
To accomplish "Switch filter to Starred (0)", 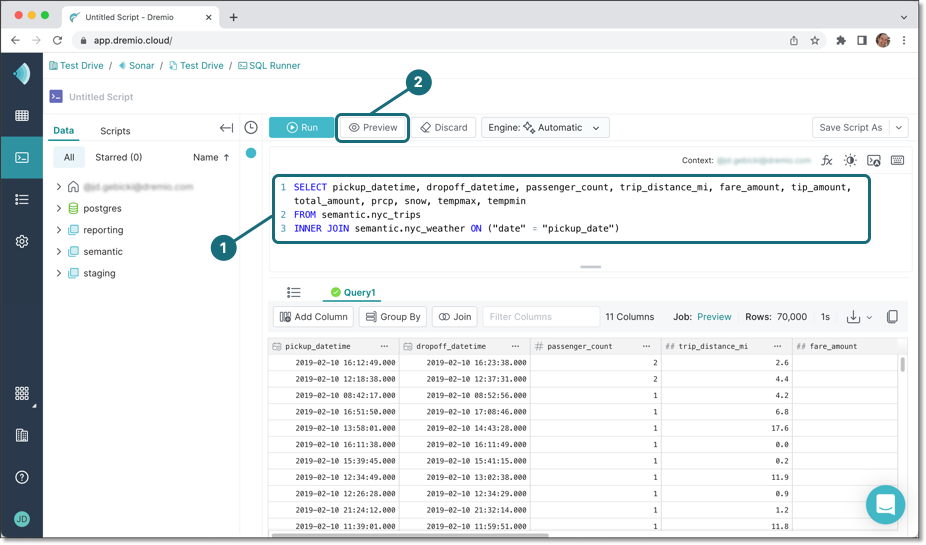I will pyautogui.click(x=118, y=157).
